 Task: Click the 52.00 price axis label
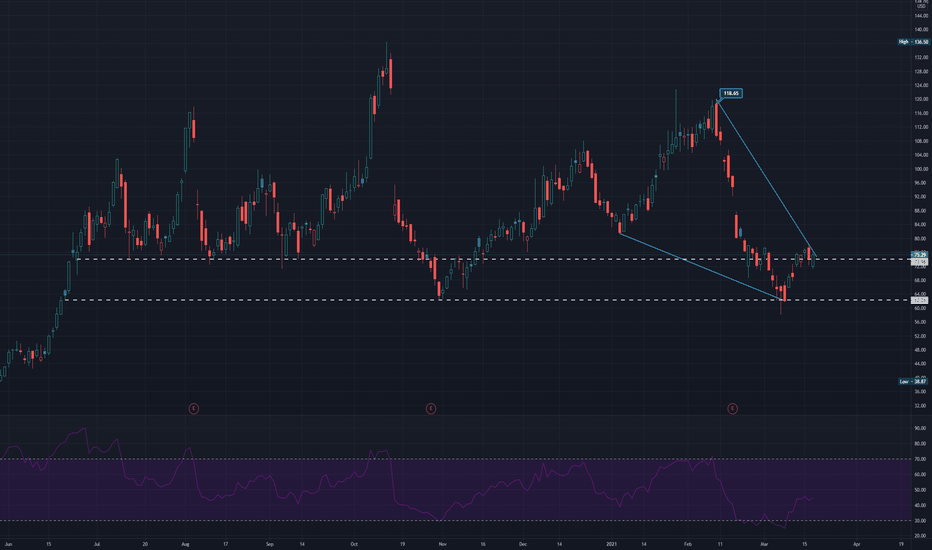[921, 336]
